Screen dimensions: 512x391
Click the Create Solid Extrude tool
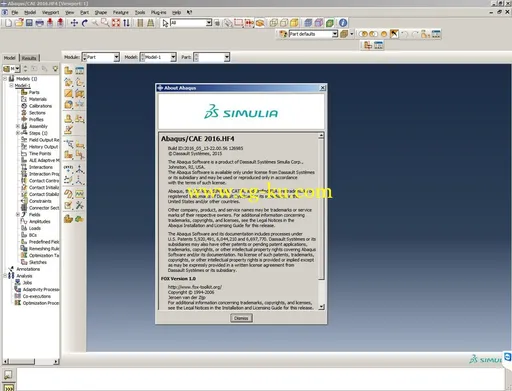pyautogui.click(x=69, y=82)
